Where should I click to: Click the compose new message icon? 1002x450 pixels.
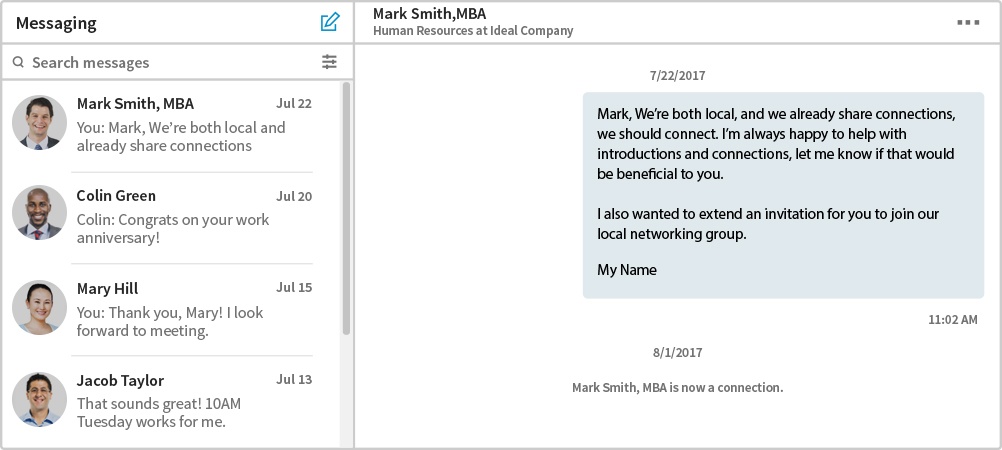tap(330, 22)
